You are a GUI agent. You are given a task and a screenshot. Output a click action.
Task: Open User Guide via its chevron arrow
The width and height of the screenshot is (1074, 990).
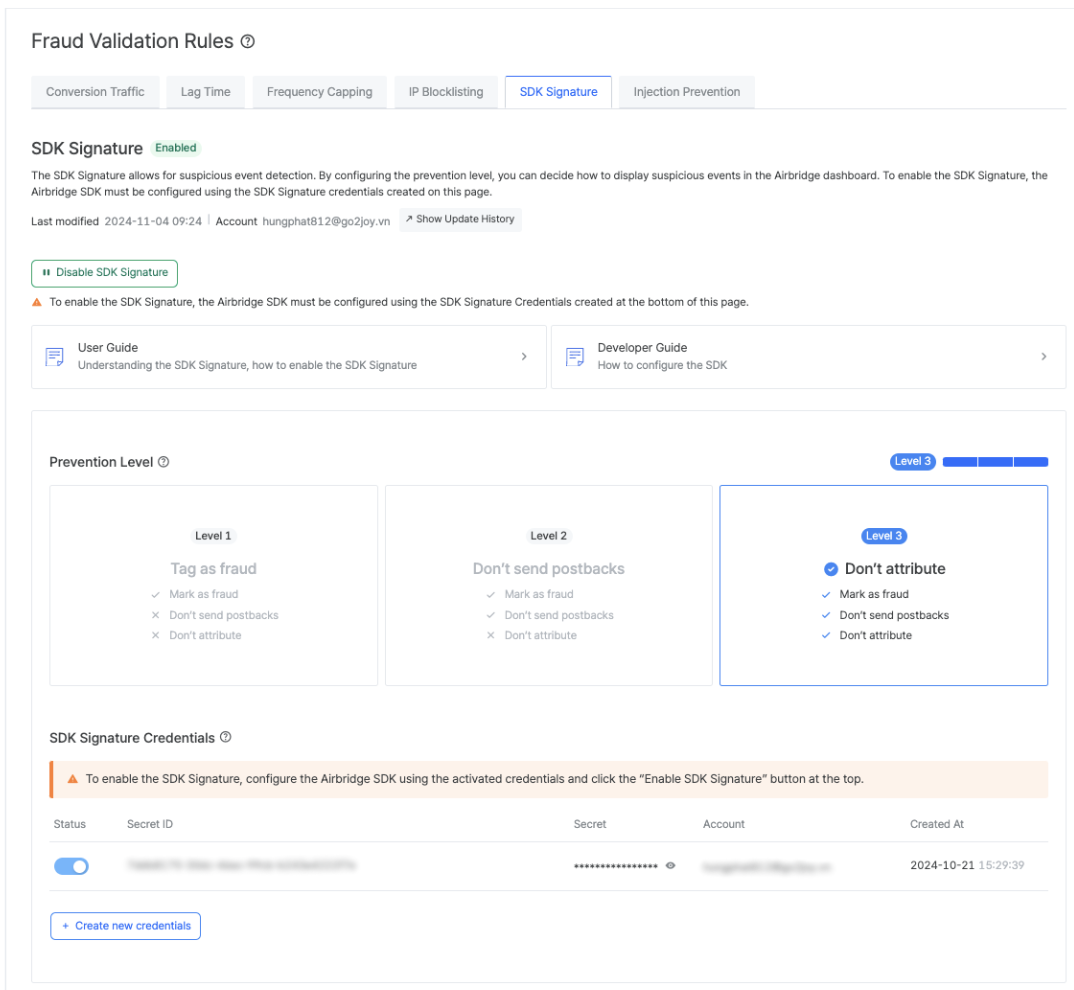(x=524, y=356)
